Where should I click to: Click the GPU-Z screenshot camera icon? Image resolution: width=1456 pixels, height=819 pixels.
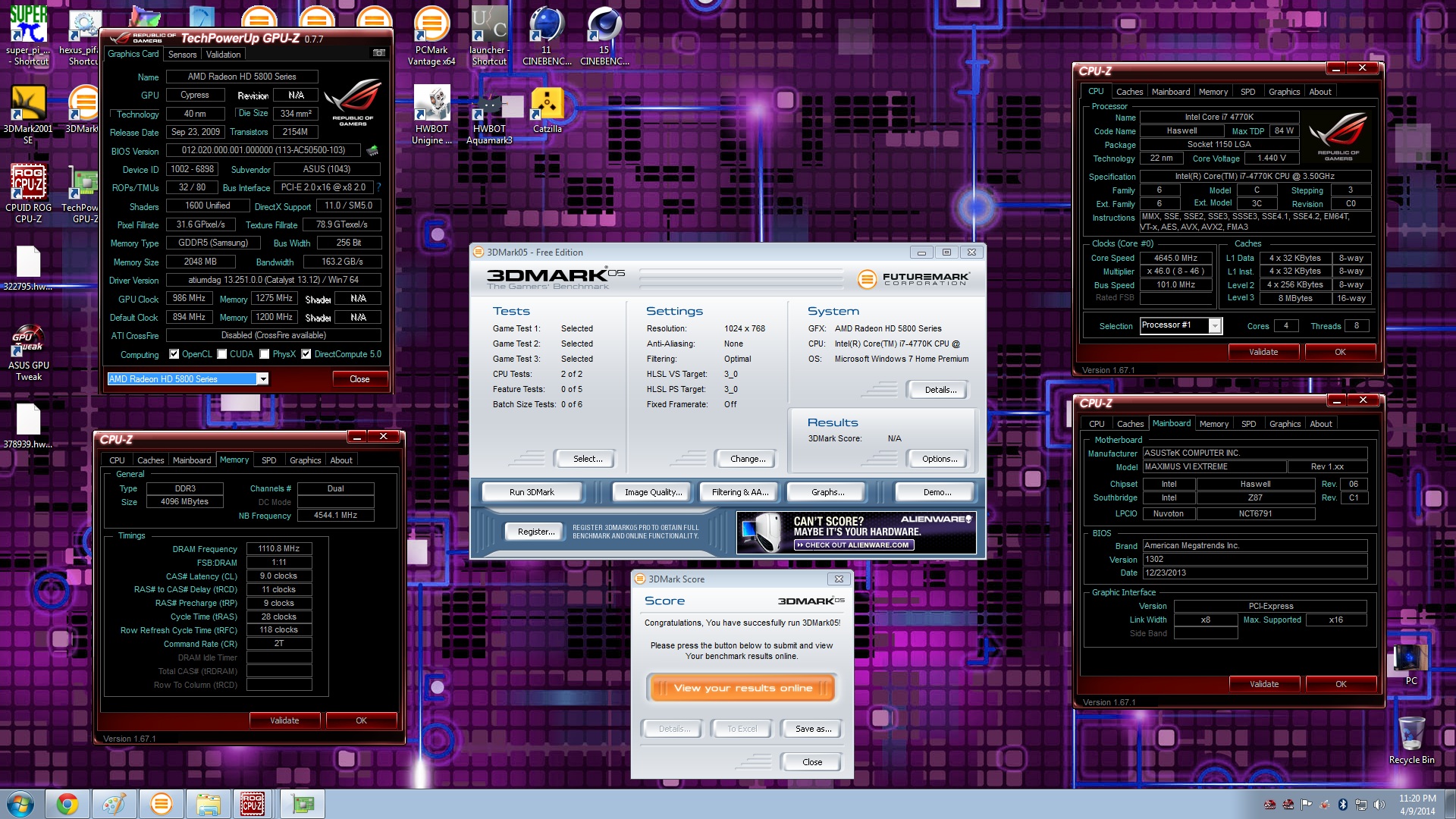[379, 53]
